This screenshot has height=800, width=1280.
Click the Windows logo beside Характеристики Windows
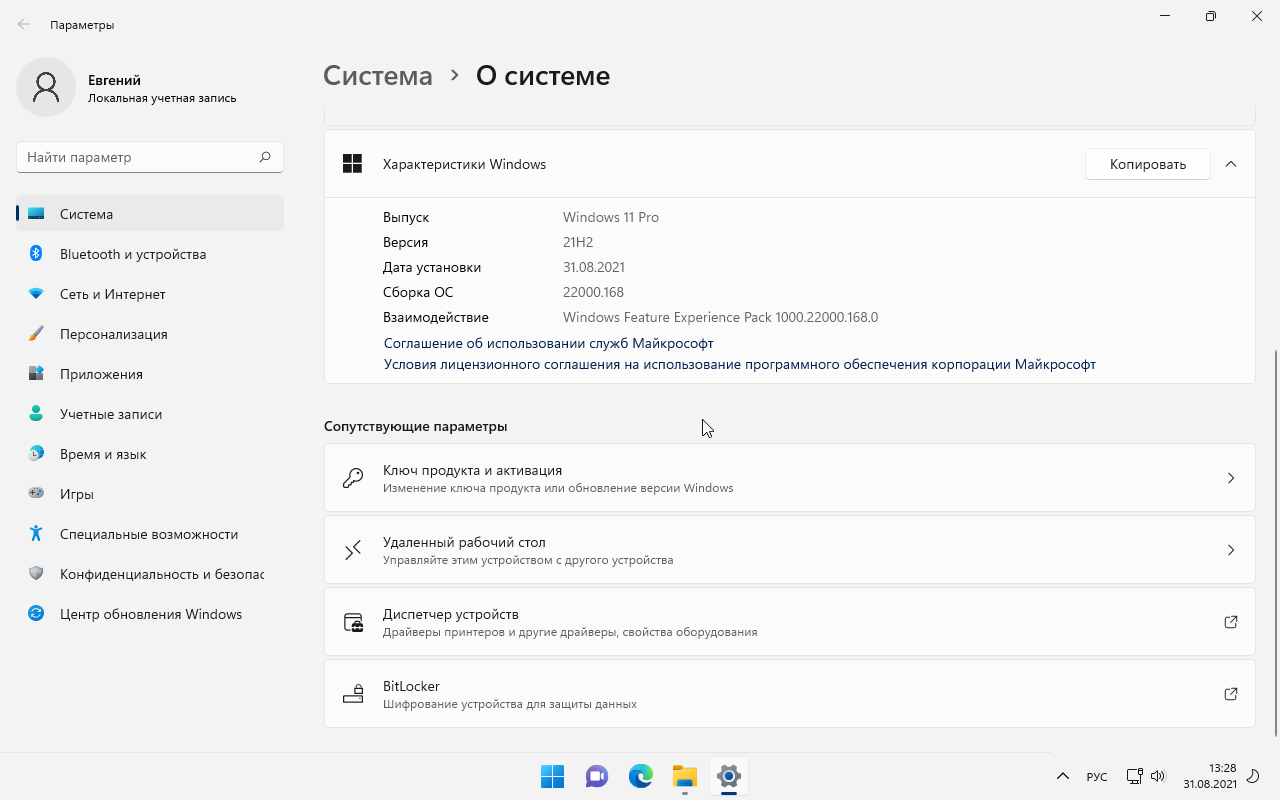352,164
